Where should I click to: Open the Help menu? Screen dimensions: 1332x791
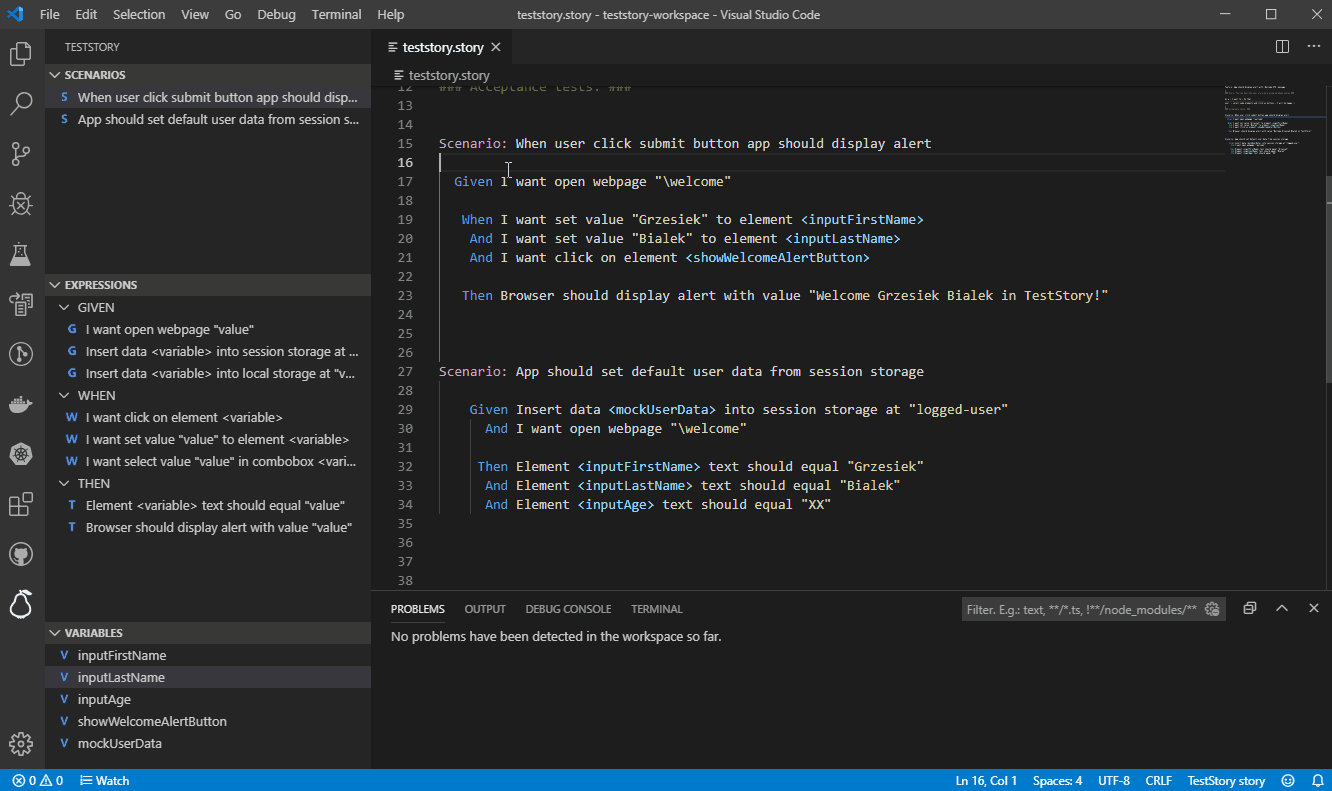(x=391, y=14)
